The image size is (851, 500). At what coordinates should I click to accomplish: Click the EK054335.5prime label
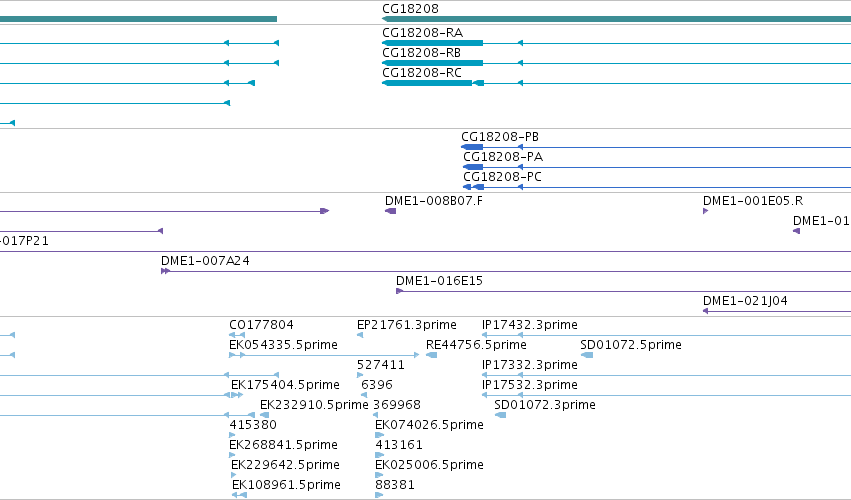point(283,345)
